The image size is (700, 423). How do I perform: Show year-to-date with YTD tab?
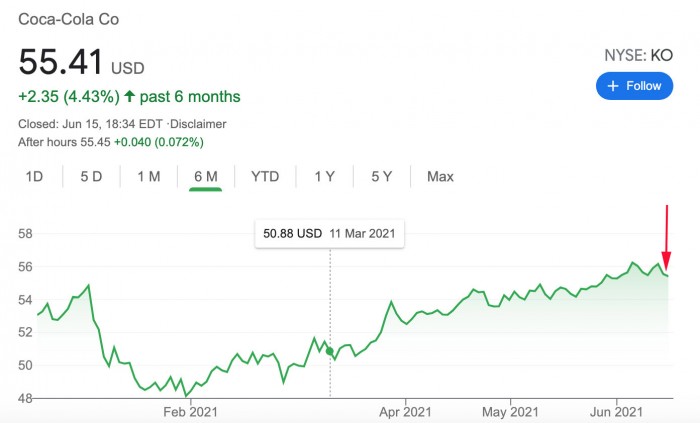point(265,177)
